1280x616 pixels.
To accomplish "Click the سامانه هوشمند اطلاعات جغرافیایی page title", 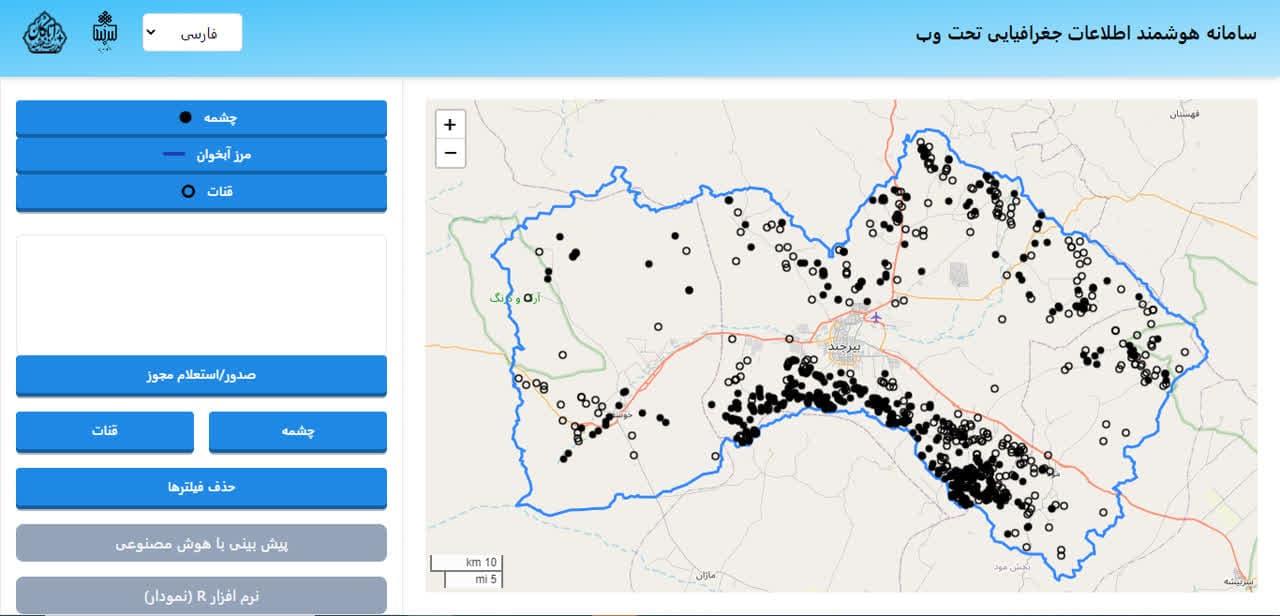I will 1085,33.
